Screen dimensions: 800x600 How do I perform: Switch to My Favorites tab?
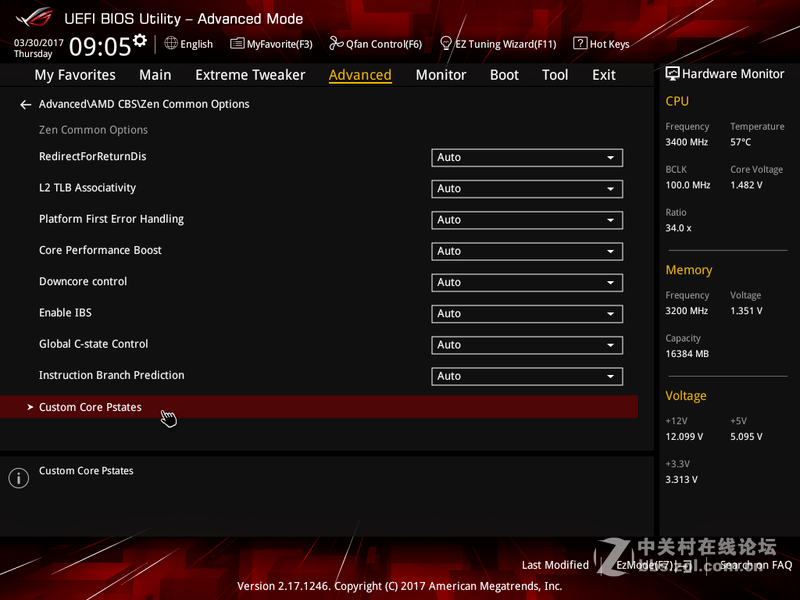click(75, 75)
